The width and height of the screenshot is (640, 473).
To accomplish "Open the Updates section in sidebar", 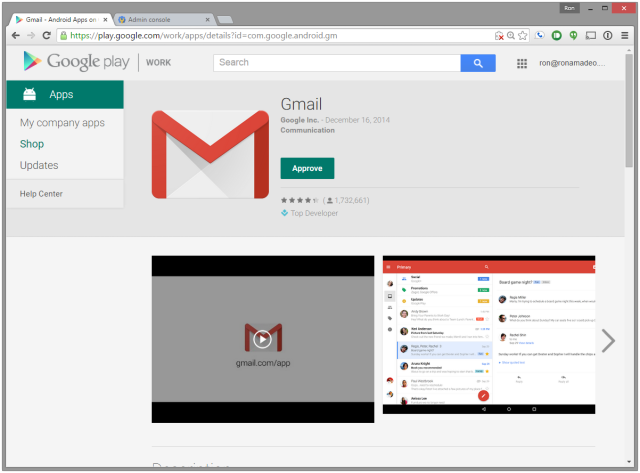I will [x=39, y=165].
